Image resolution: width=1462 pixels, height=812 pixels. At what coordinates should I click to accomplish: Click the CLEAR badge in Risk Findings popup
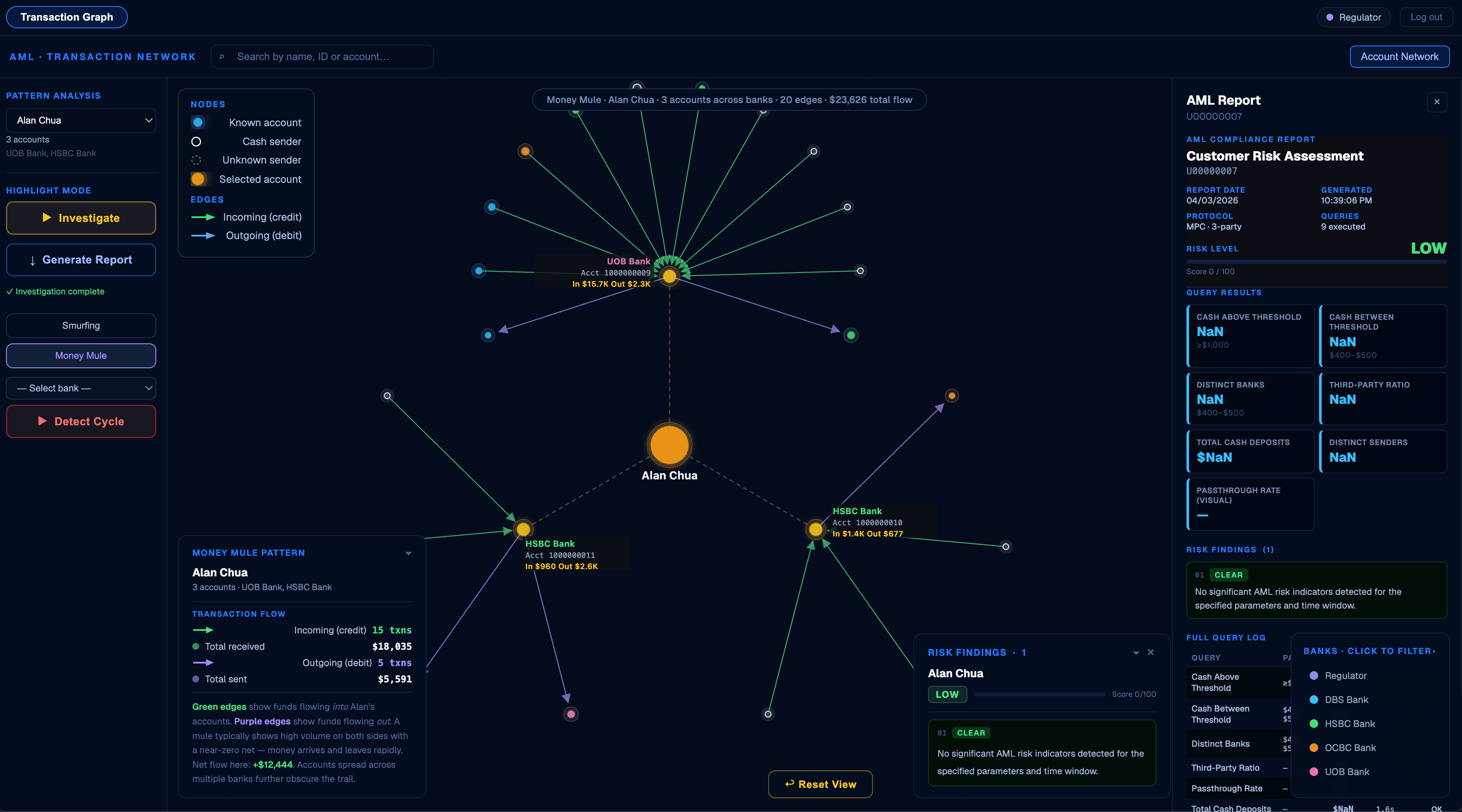971,733
